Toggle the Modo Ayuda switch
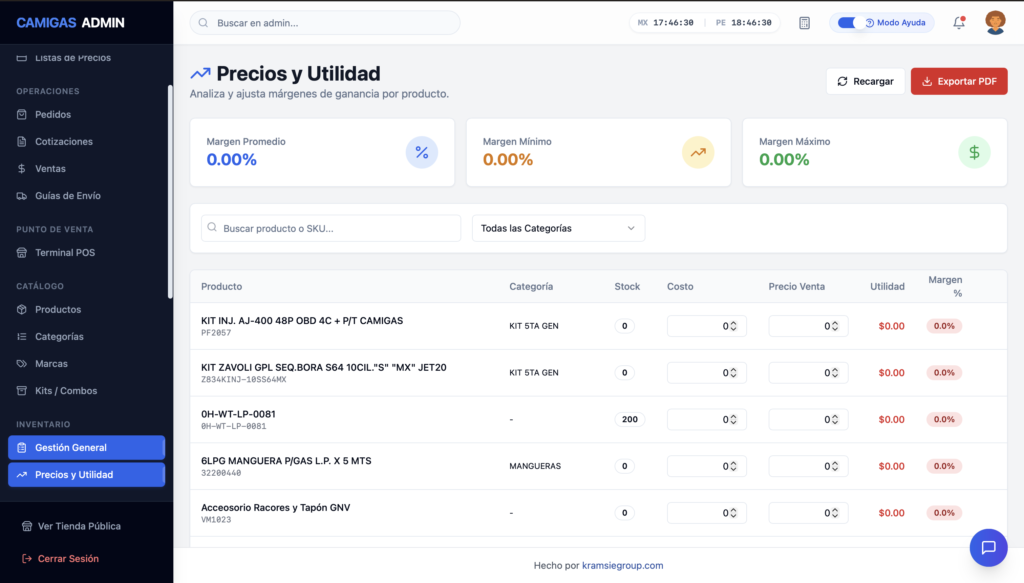This screenshot has height=583, width=1024. tap(852, 23)
